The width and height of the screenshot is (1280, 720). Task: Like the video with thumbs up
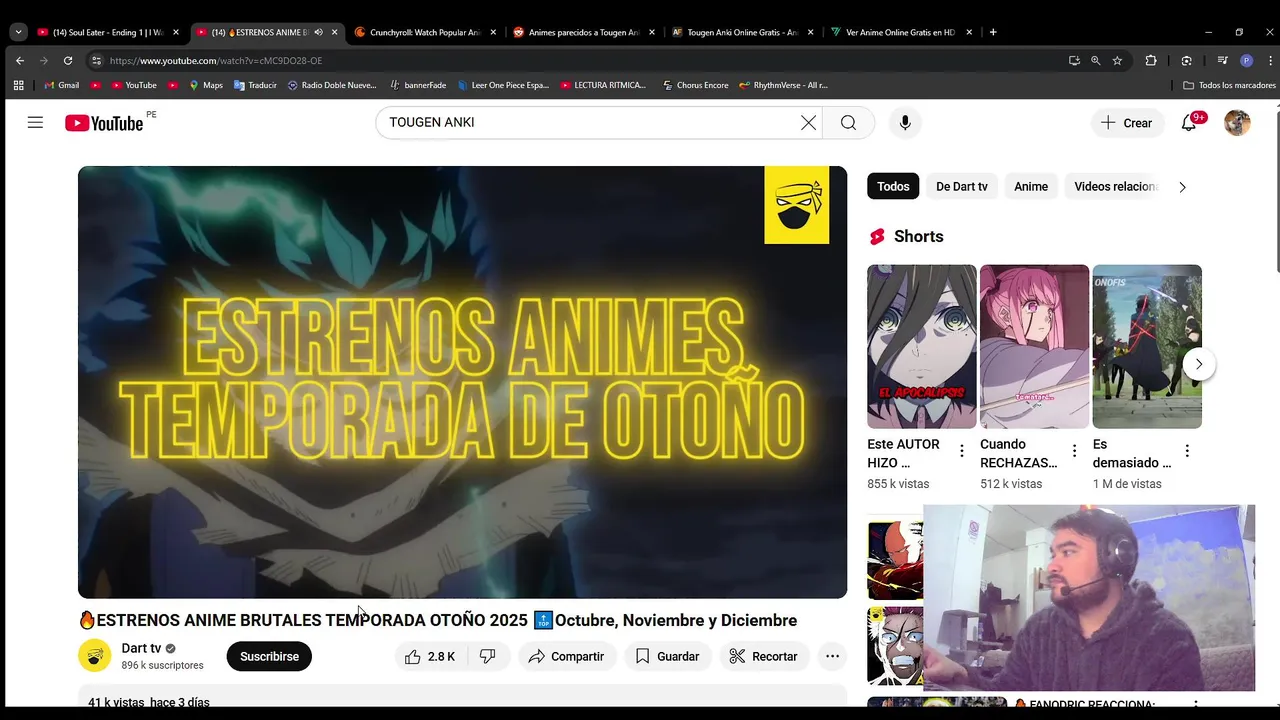point(430,656)
